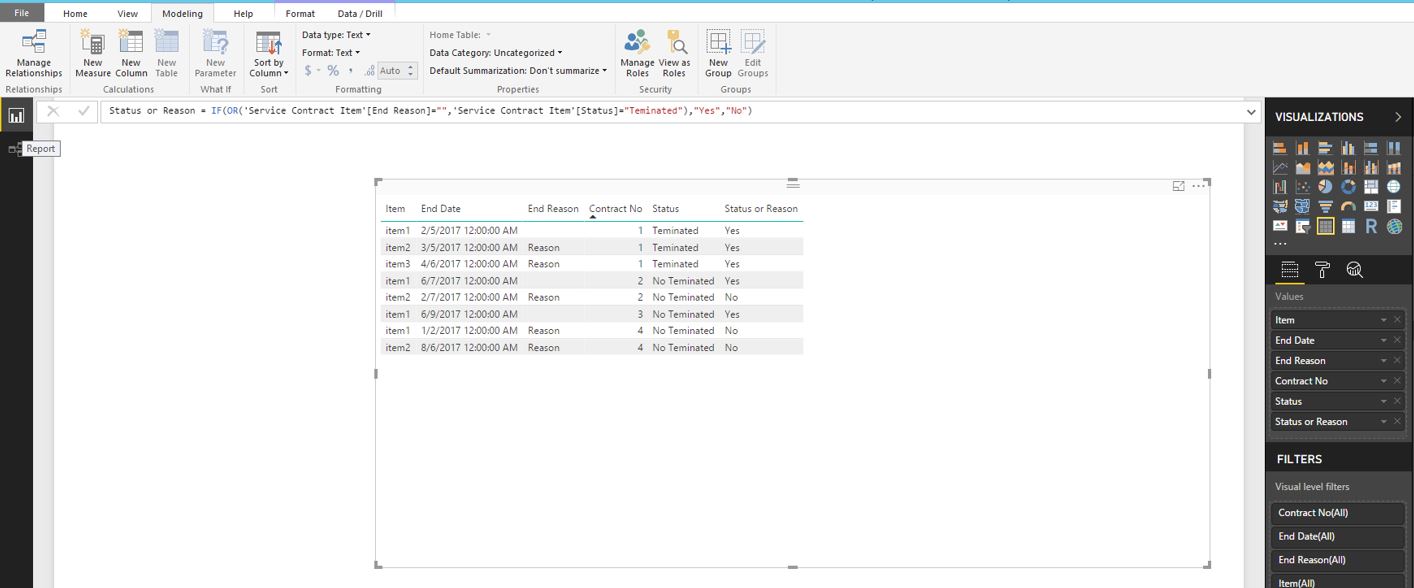Open the File menu
The height and width of the screenshot is (588, 1414).
point(22,13)
